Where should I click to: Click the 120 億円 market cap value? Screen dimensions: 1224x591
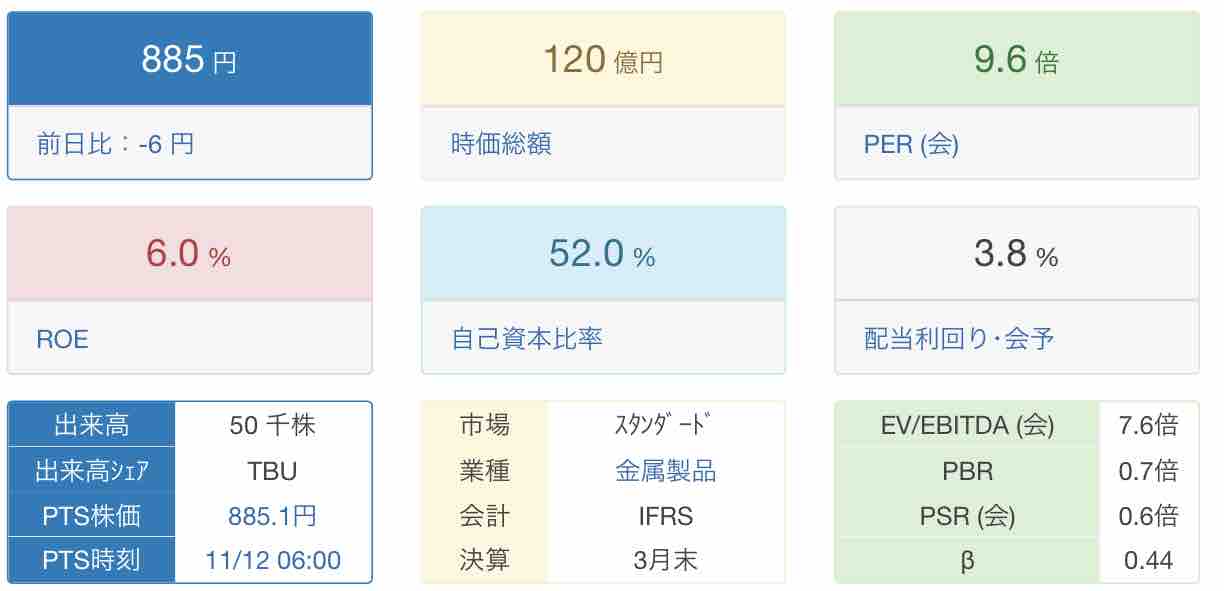coord(603,60)
